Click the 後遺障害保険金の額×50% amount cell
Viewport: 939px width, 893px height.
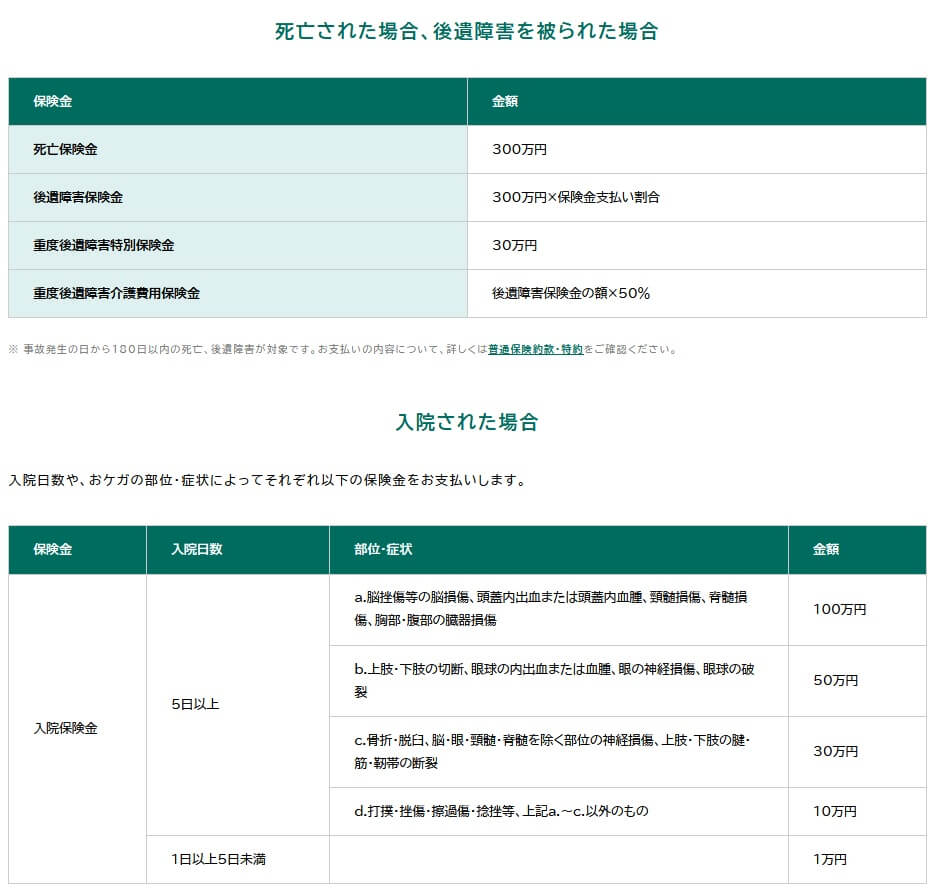[x=570, y=293]
